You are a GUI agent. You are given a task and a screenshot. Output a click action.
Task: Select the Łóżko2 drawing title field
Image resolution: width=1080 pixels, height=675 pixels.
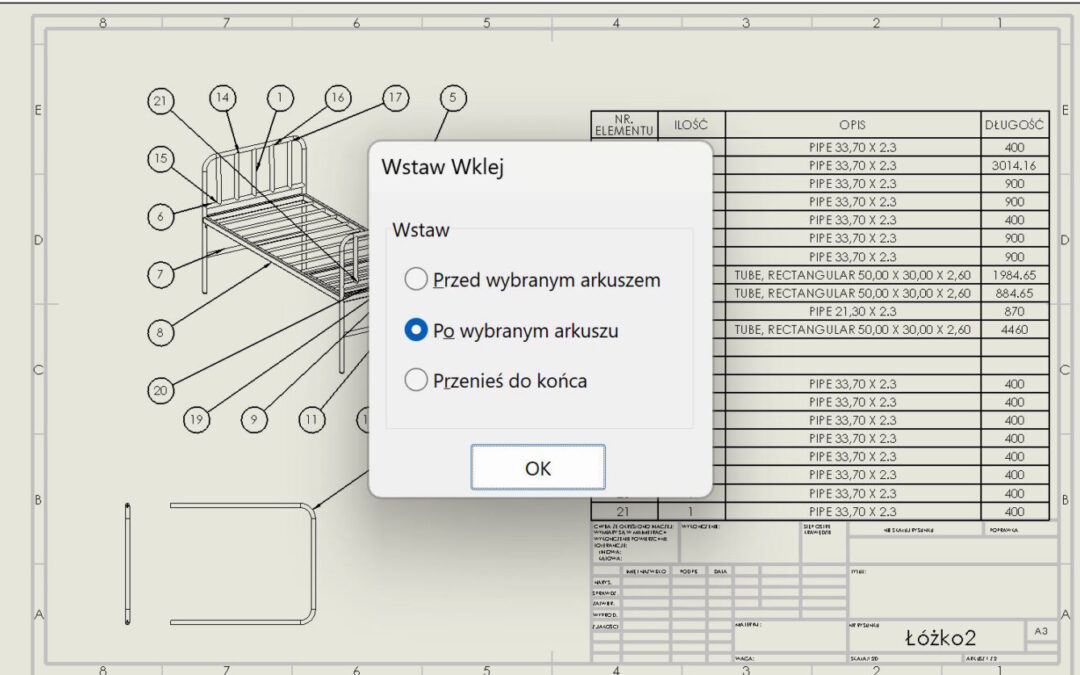pos(939,637)
